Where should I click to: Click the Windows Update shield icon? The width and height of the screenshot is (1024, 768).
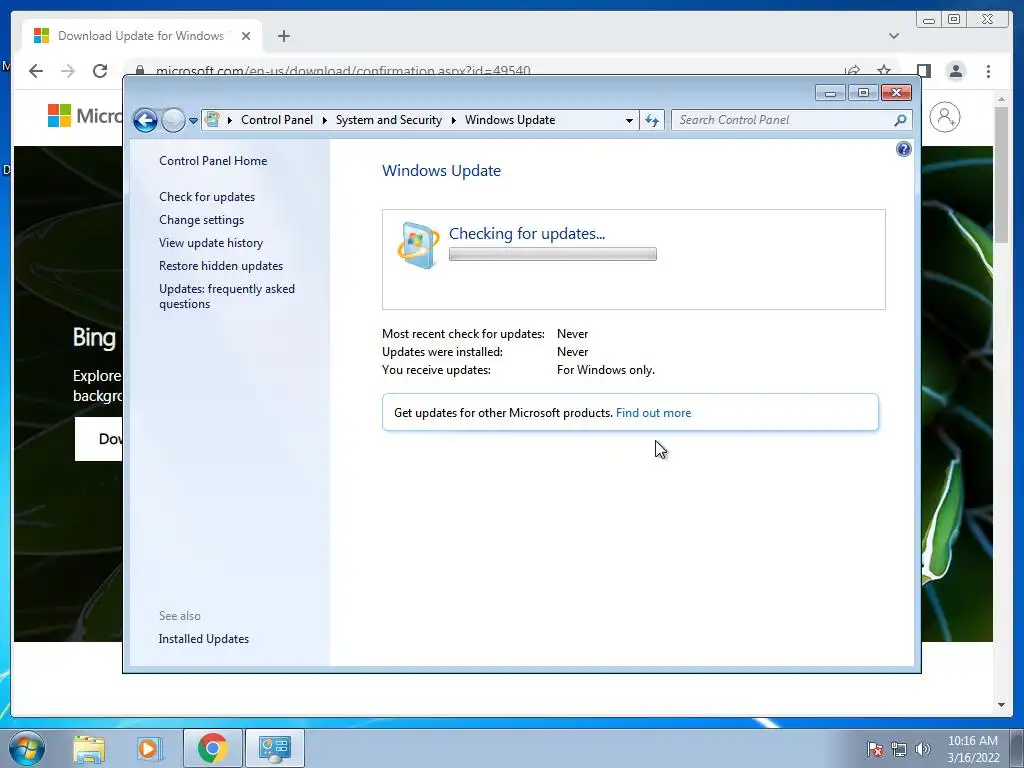[x=418, y=246]
